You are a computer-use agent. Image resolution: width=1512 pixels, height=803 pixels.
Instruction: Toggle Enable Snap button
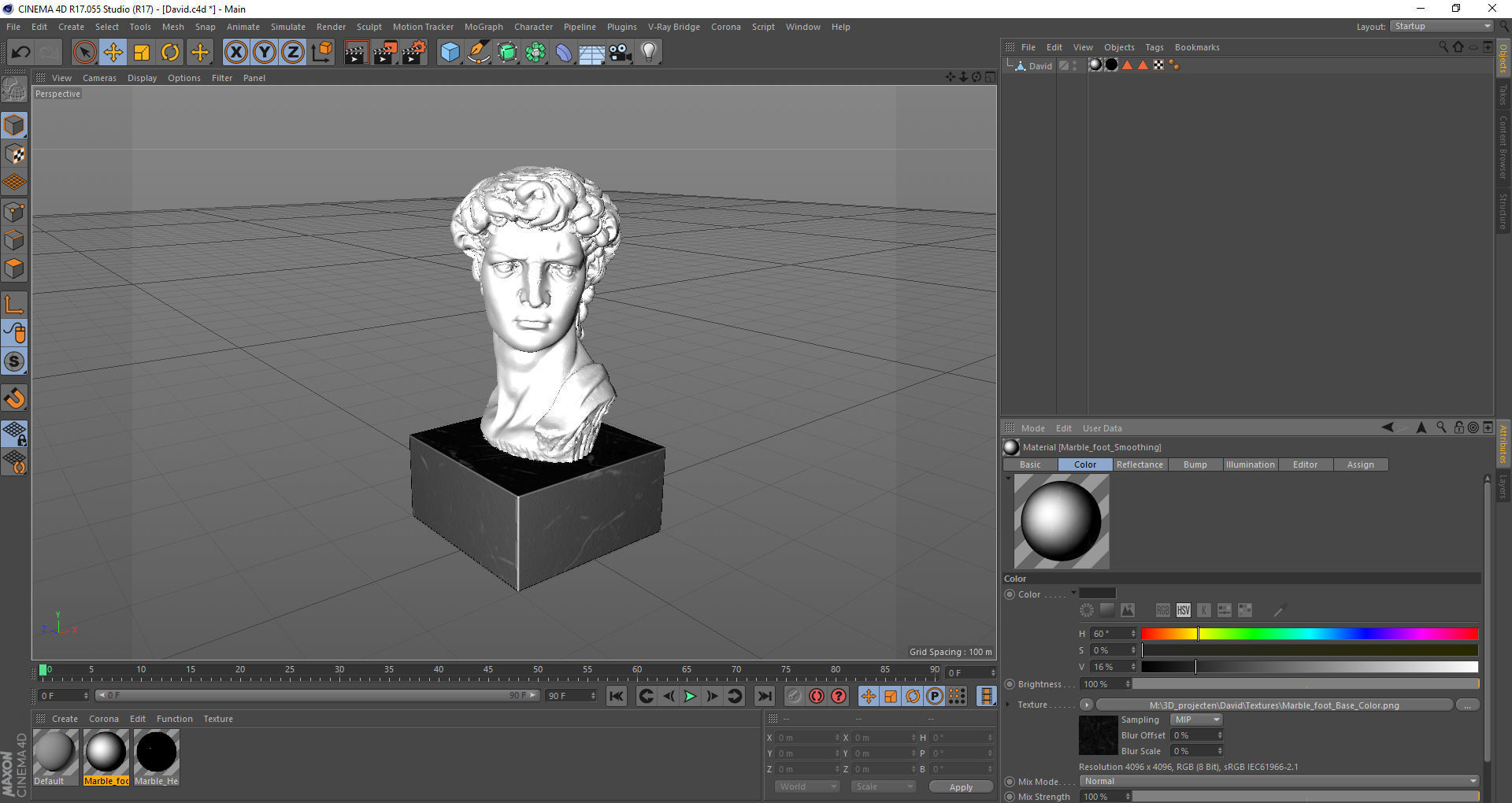click(14, 398)
